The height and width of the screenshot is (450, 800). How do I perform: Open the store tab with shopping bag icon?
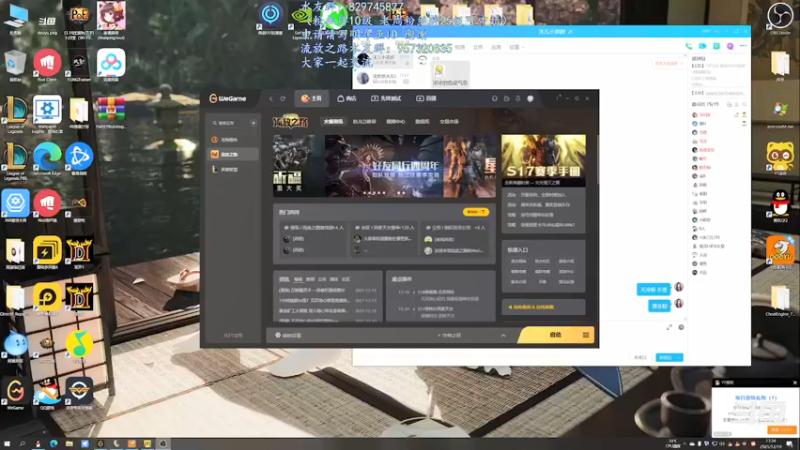click(x=346, y=98)
